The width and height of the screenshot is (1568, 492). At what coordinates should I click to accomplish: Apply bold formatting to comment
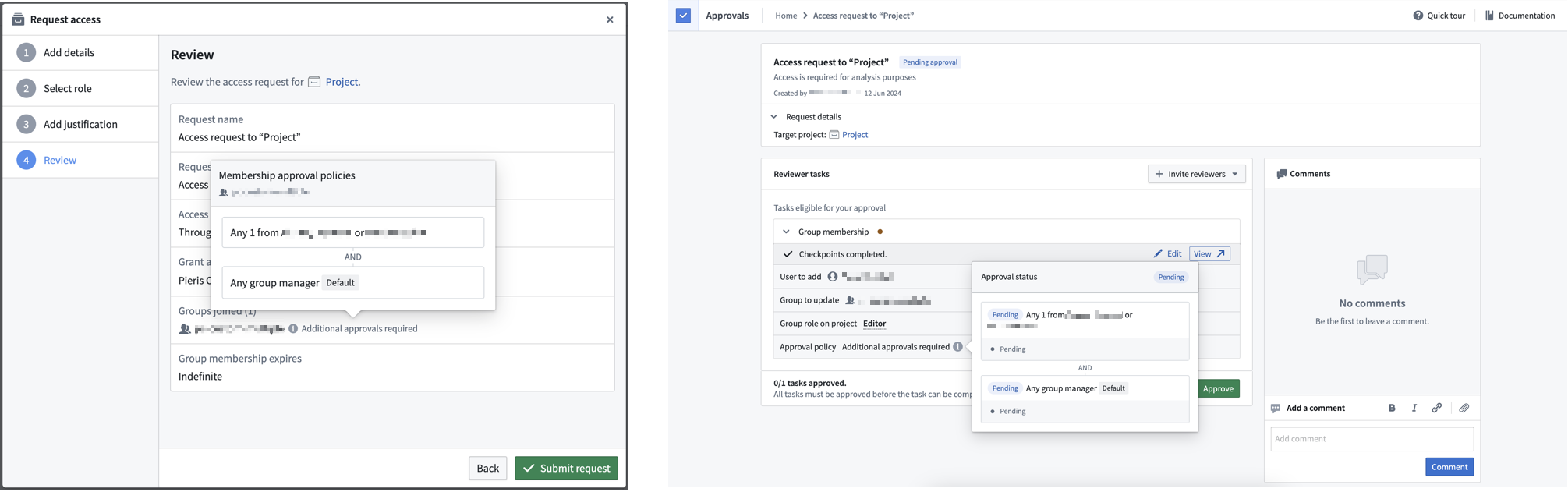[1392, 408]
